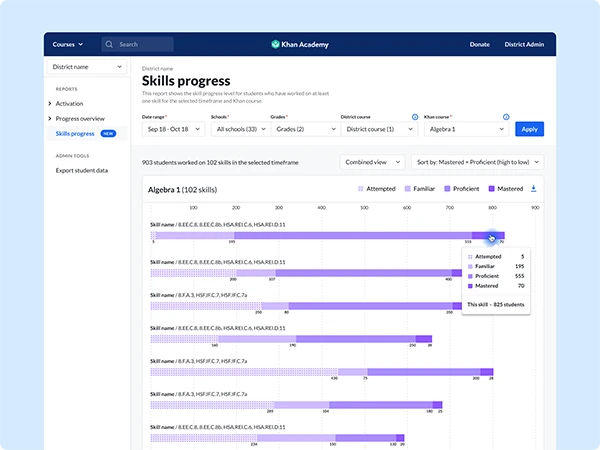Open the District Admin menu

pyautogui.click(x=524, y=44)
